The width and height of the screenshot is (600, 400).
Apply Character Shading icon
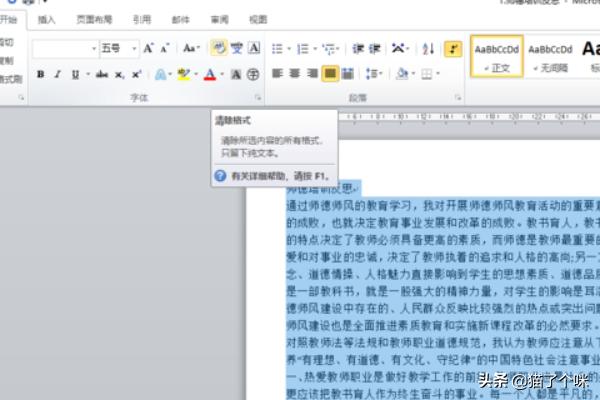pyautogui.click(x=236, y=74)
